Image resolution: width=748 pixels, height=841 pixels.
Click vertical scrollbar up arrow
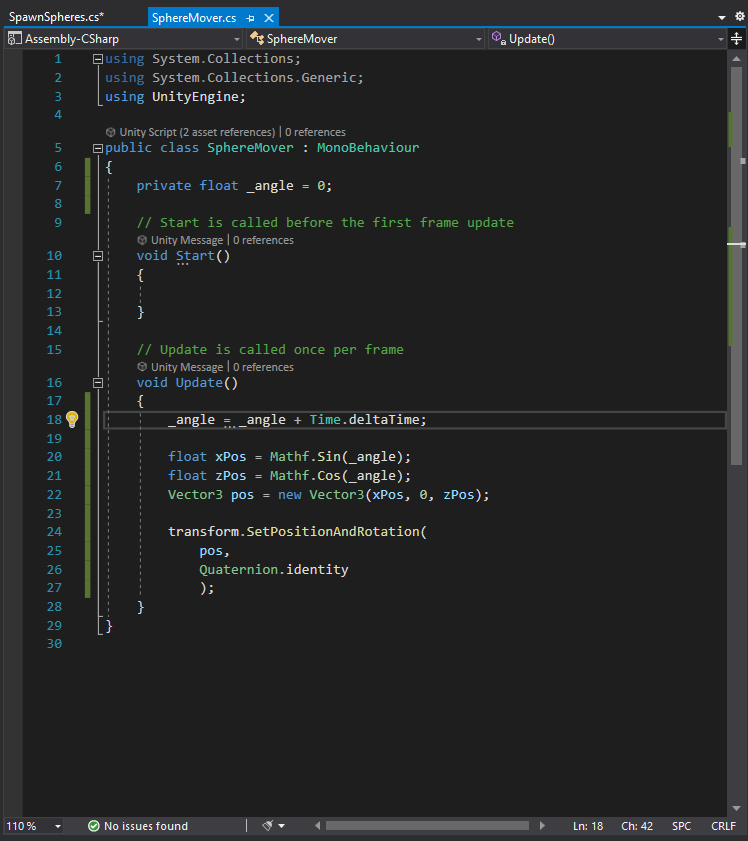coord(736,58)
